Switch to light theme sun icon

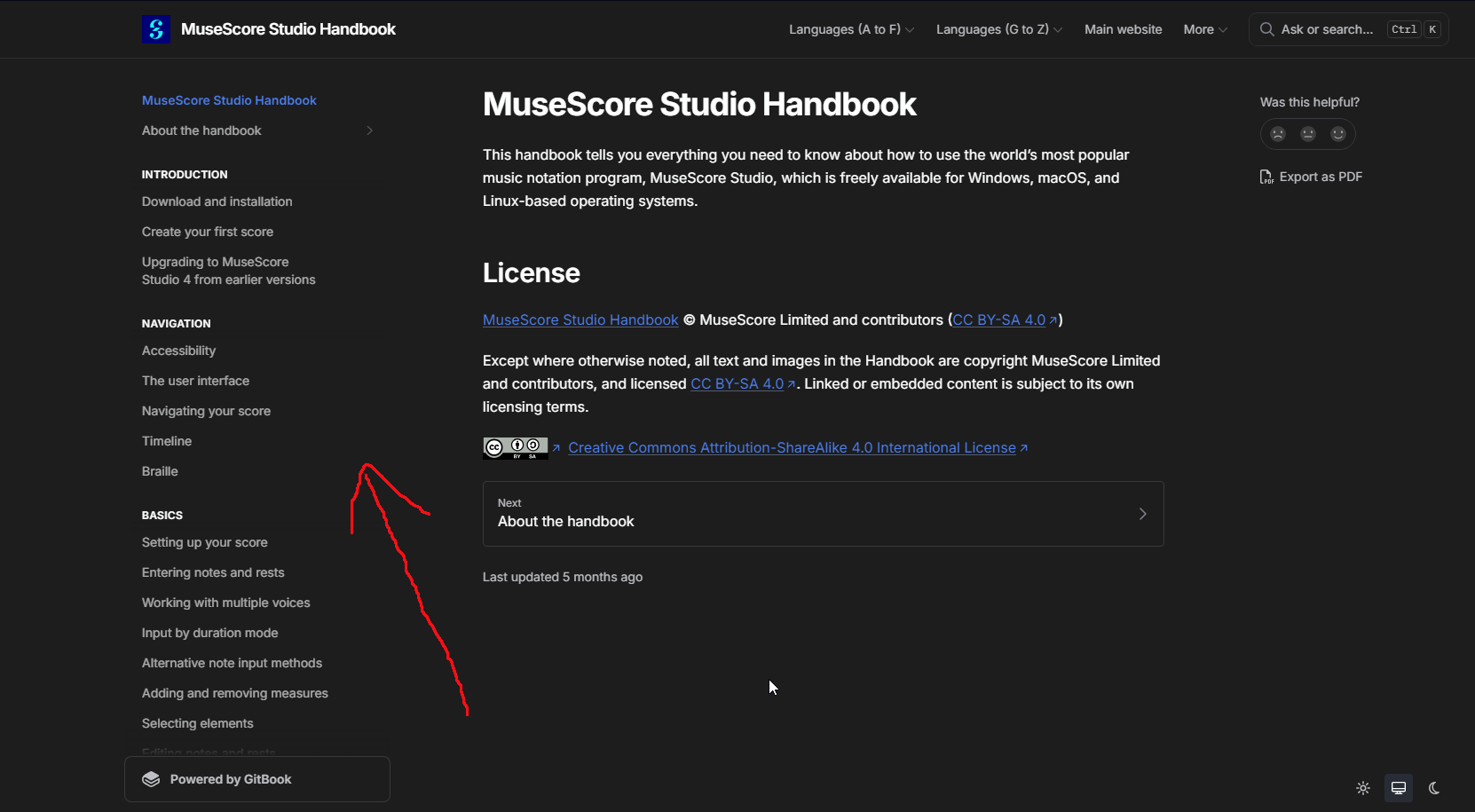pyautogui.click(x=1363, y=788)
